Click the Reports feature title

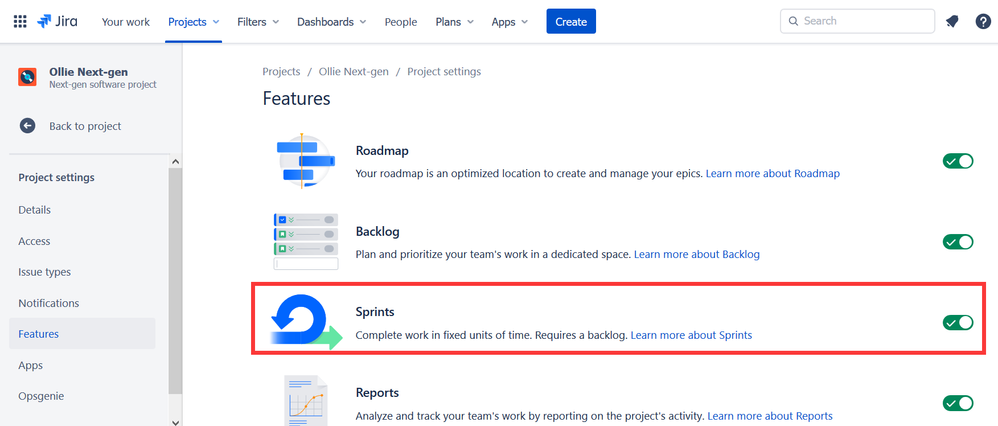377,393
